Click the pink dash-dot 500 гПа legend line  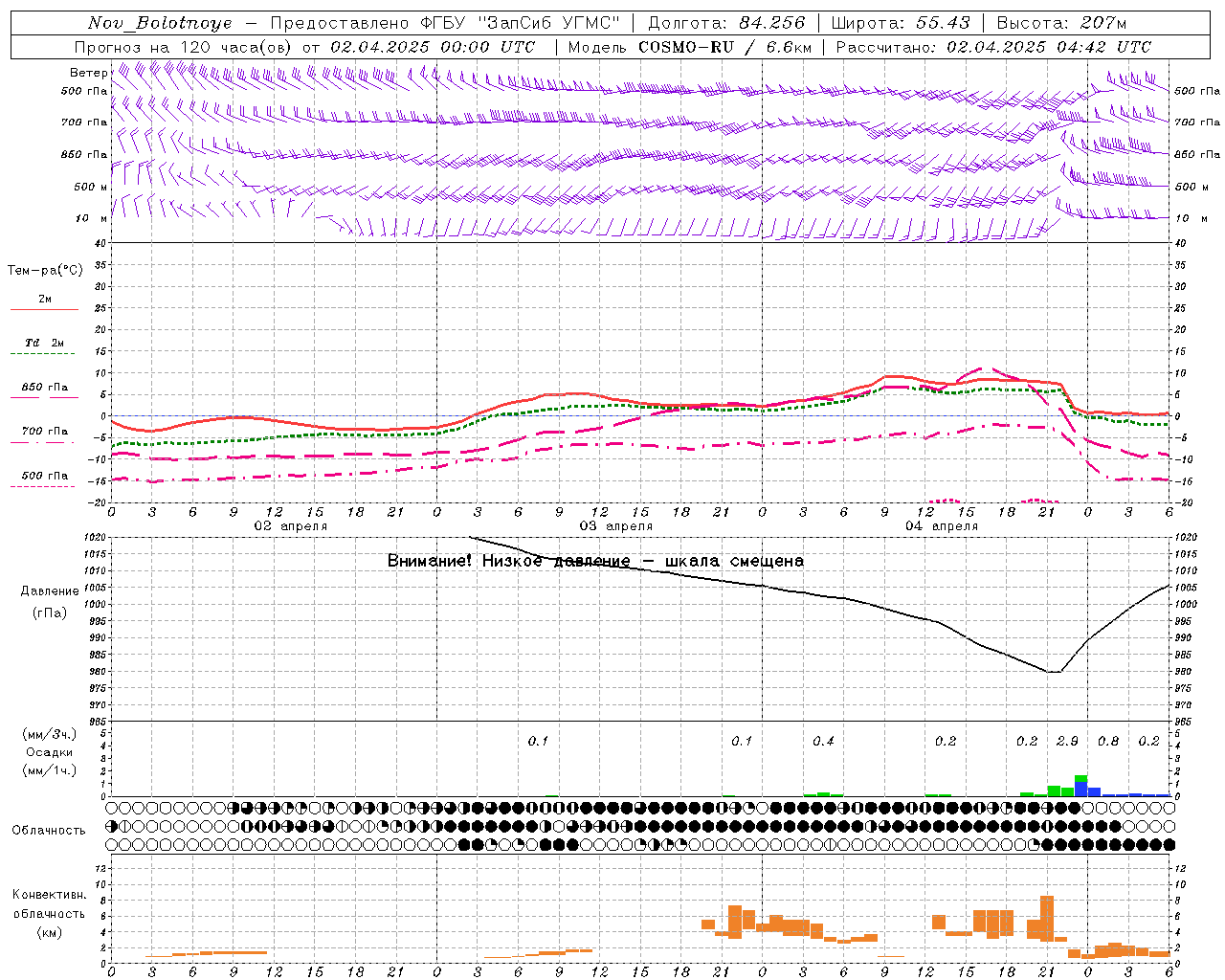tap(43, 487)
